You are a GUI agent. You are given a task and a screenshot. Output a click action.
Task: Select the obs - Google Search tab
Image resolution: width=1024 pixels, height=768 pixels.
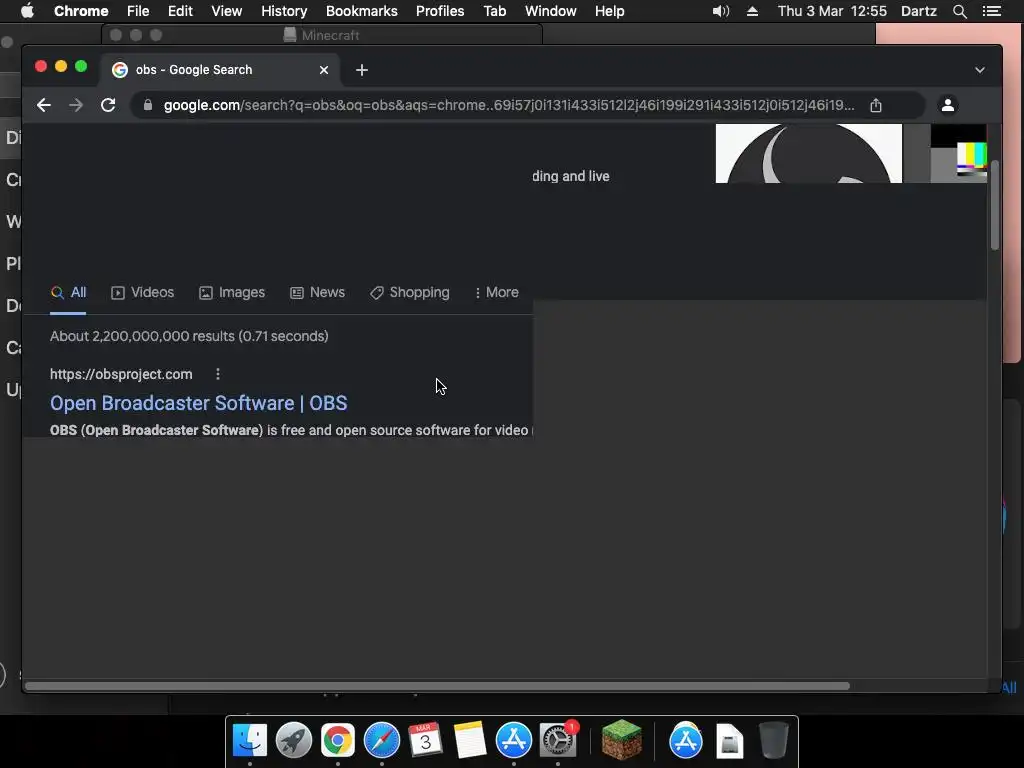click(x=219, y=70)
